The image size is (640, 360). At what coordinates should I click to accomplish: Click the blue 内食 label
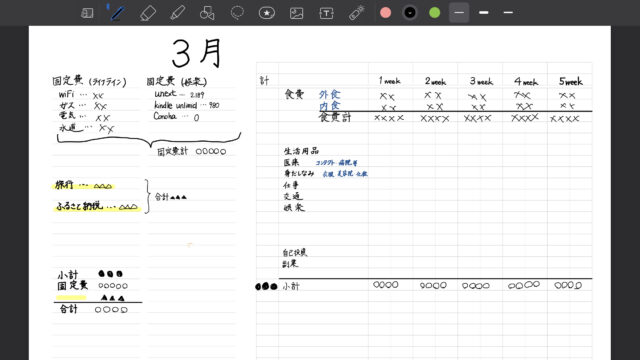[x=330, y=106]
